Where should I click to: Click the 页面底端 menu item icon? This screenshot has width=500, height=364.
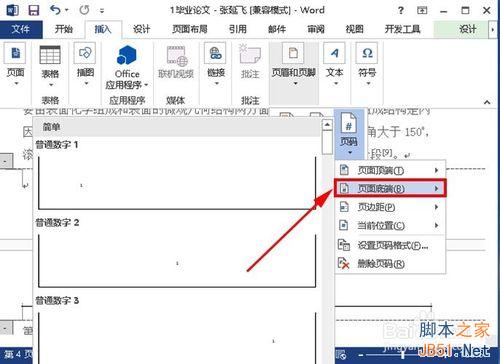pos(344,189)
